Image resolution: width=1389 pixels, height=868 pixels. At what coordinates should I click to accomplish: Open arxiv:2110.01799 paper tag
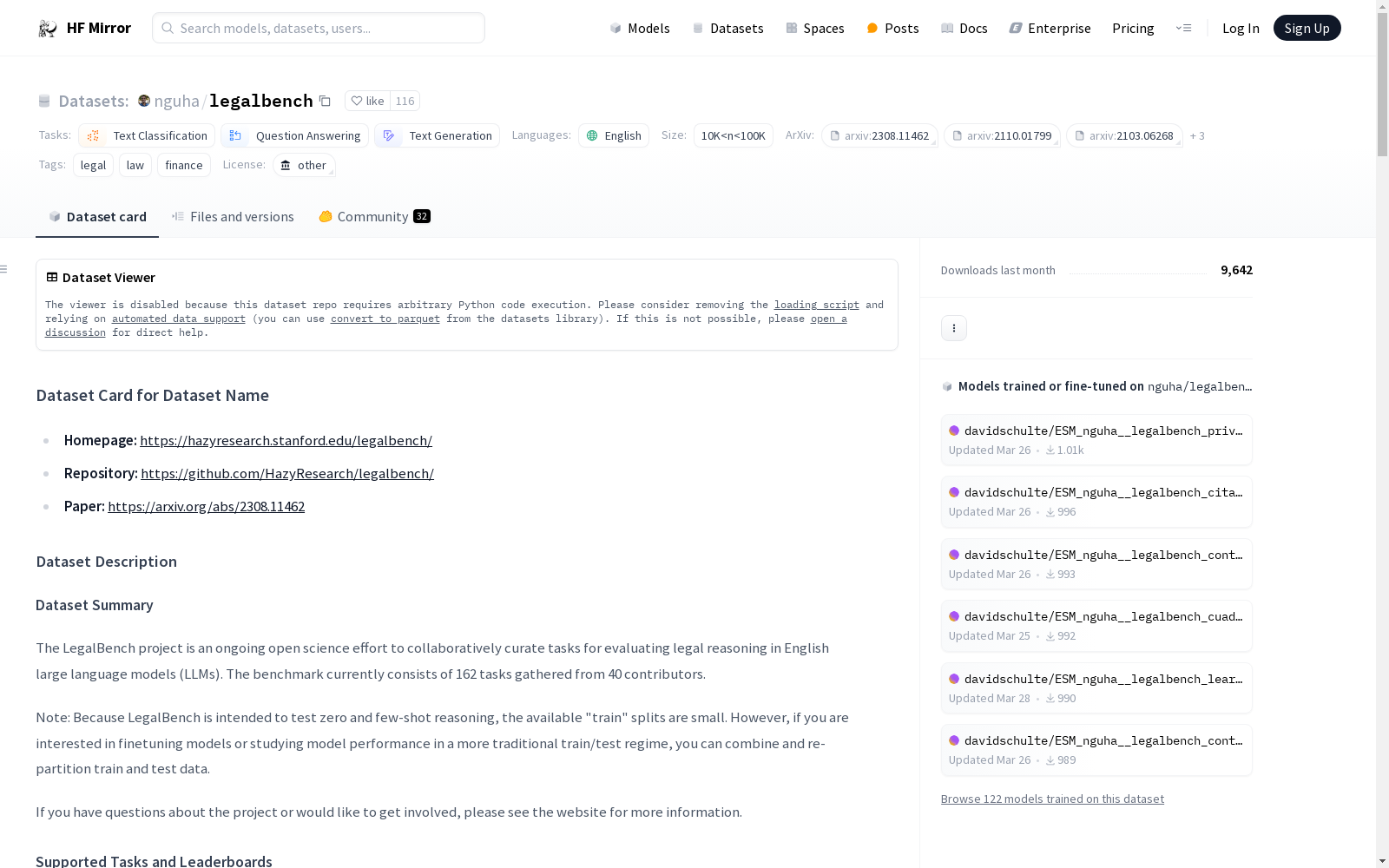click(1002, 135)
